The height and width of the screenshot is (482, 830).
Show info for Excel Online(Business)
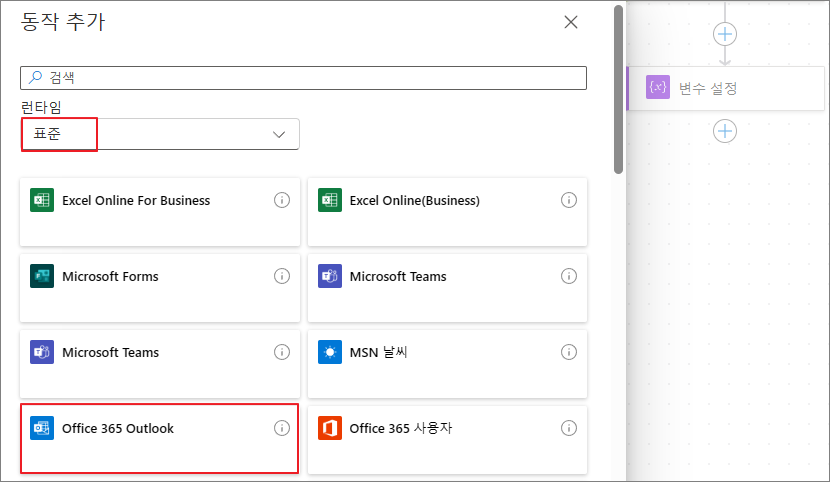pyautogui.click(x=569, y=200)
